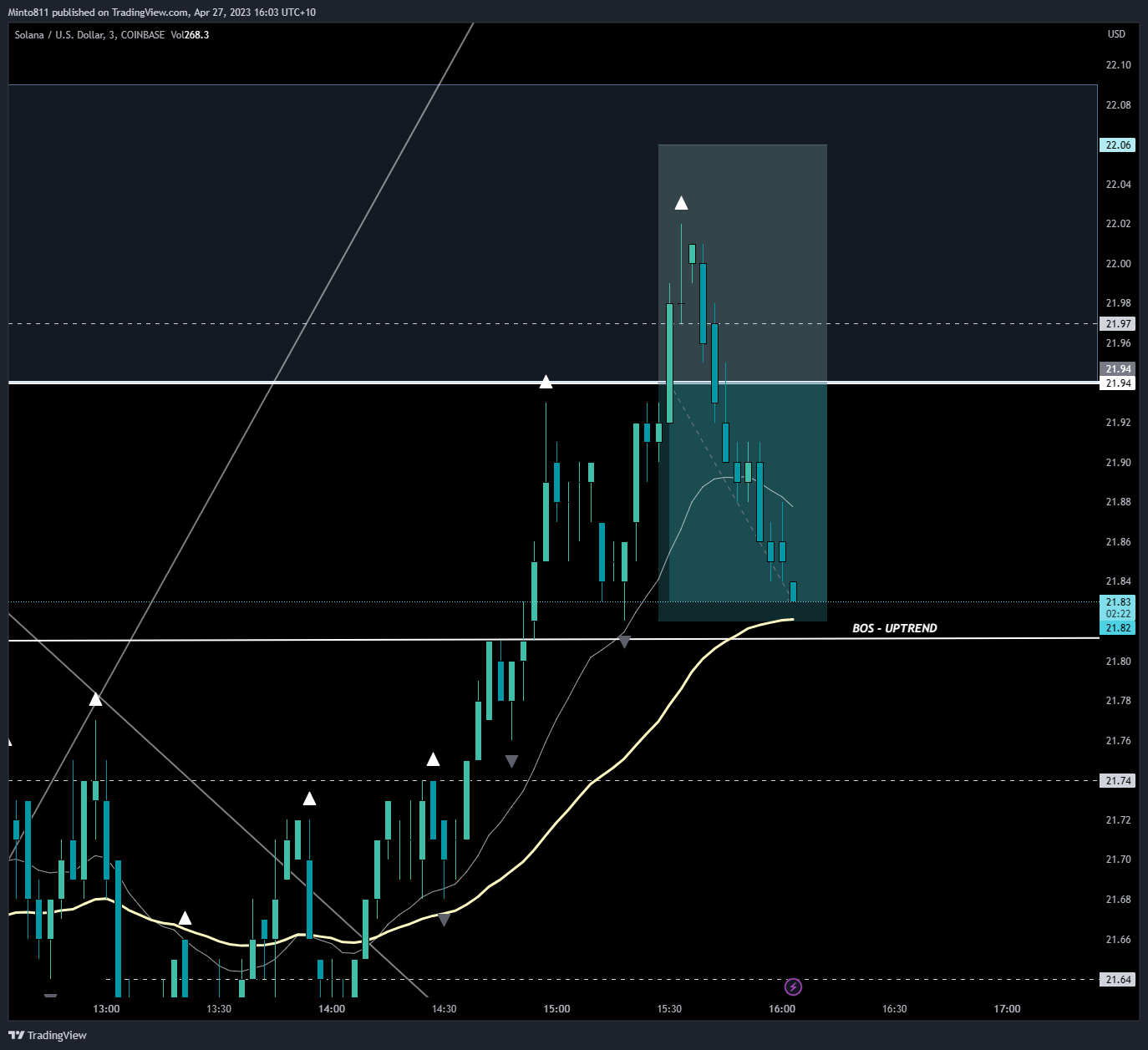1148x1050 pixels.
Task: Click the purple lightning event icon
Action: 794,987
